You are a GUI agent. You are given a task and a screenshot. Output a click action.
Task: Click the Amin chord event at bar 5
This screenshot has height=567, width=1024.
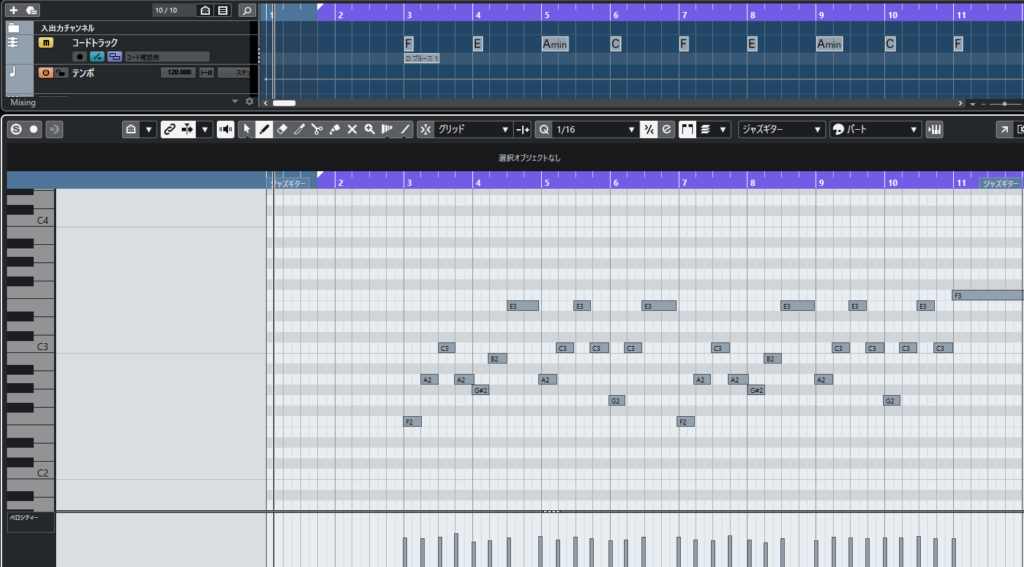point(554,44)
